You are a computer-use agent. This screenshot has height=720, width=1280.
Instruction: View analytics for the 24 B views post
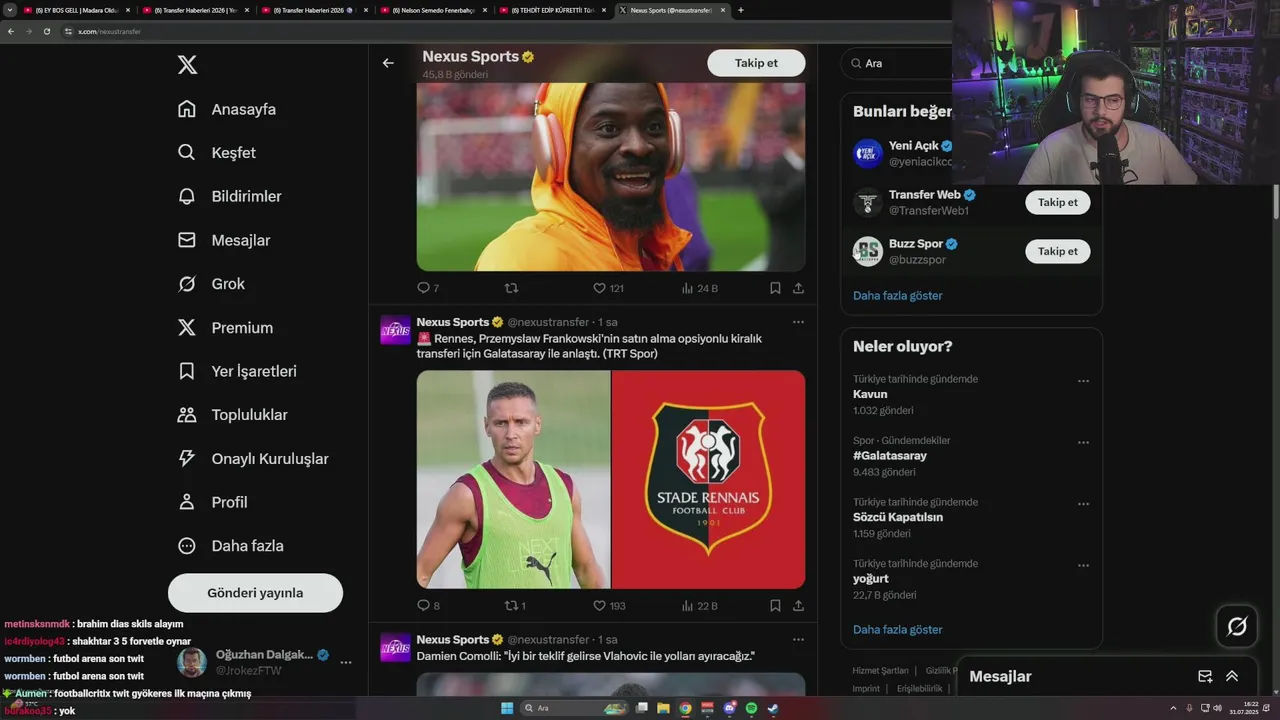(700, 288)
